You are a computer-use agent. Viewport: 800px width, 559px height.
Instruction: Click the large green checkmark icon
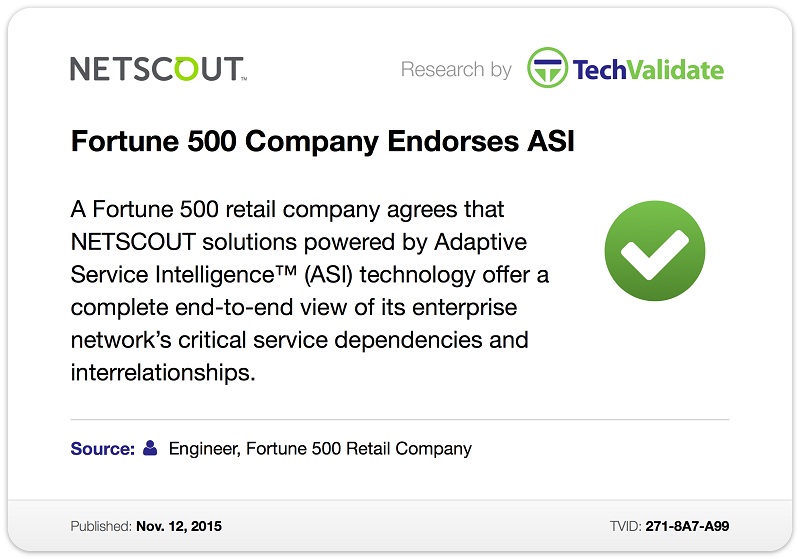[x=655, y=251]
